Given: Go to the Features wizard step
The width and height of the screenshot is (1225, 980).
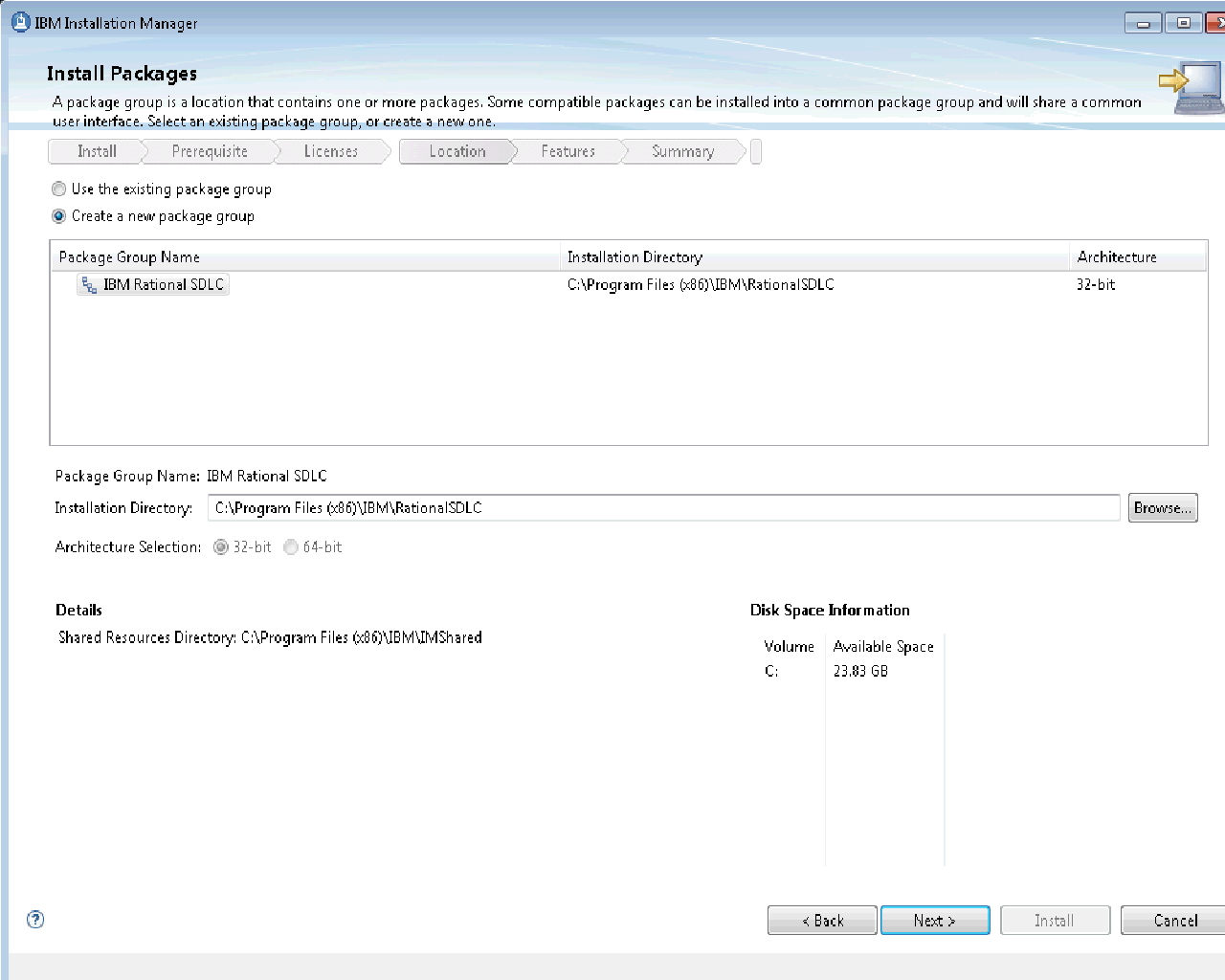Looking at the screenshot, I should pos(568,151).
